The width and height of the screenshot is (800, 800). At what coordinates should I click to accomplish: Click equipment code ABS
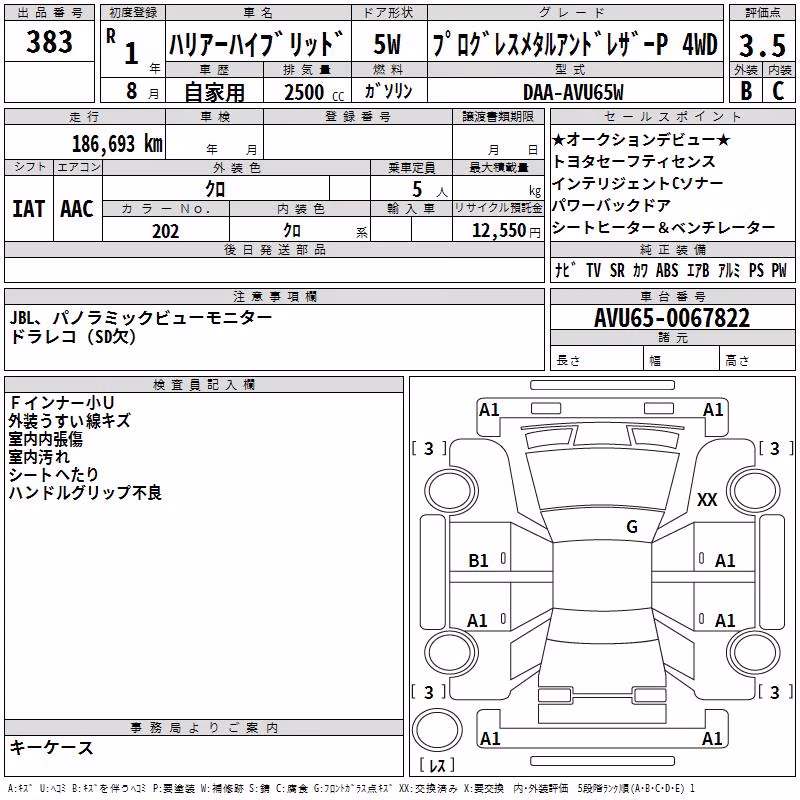tap(667, 270)
